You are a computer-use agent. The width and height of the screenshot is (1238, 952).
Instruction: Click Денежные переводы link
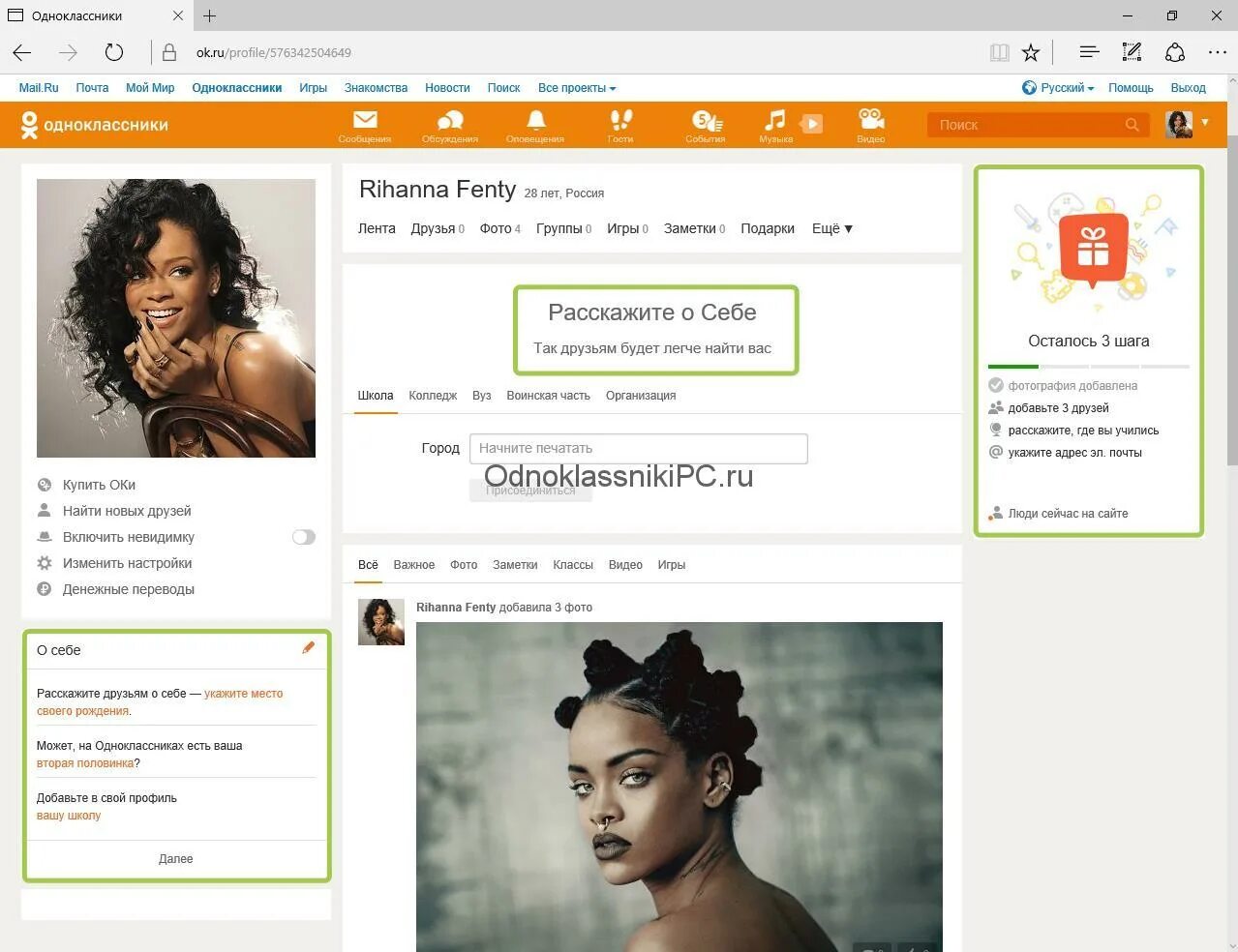point(128,589)
